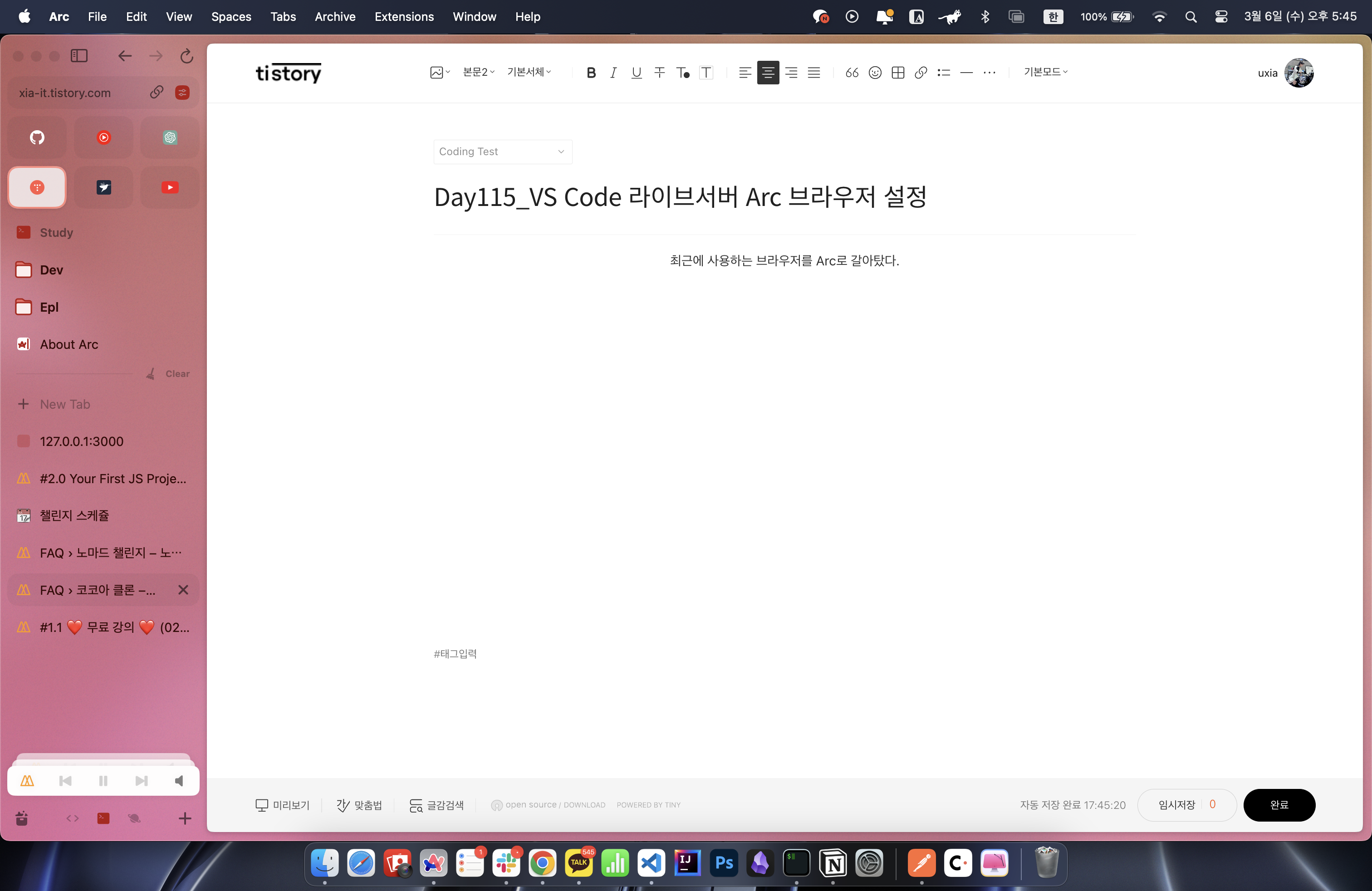Open the text color tool
The image size is (1372, 891).
coord(682,73)
